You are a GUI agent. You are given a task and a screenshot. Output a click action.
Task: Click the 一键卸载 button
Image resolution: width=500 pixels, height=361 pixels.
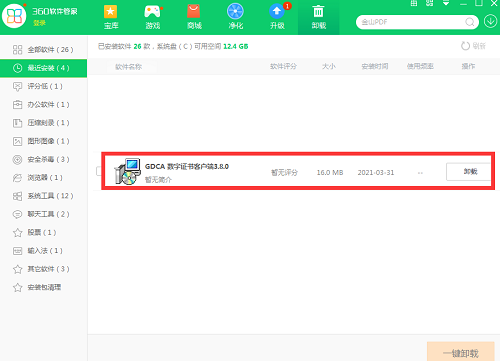[x=461, y=352]
